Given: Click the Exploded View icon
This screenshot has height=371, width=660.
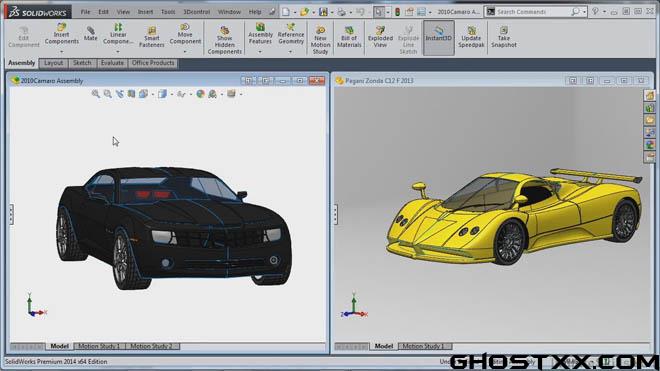Looking at the screenshot, I should point(380,37).
